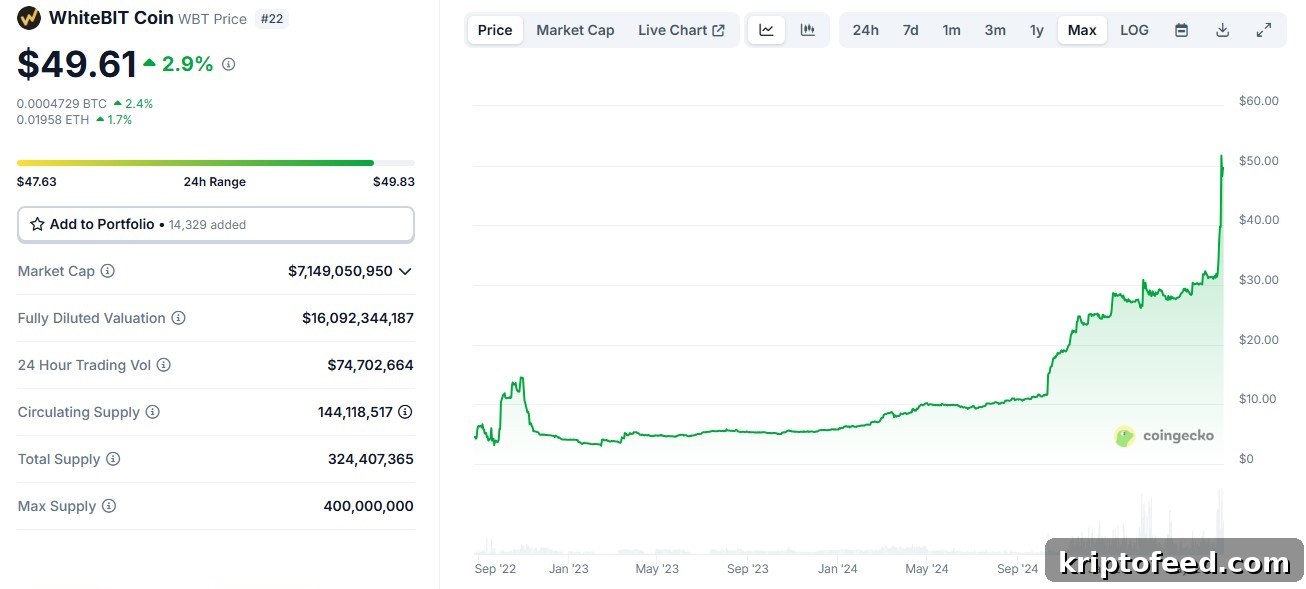Show 24 Hour Trading Vol info icon

pyautogui.click(x=164, y=365)
